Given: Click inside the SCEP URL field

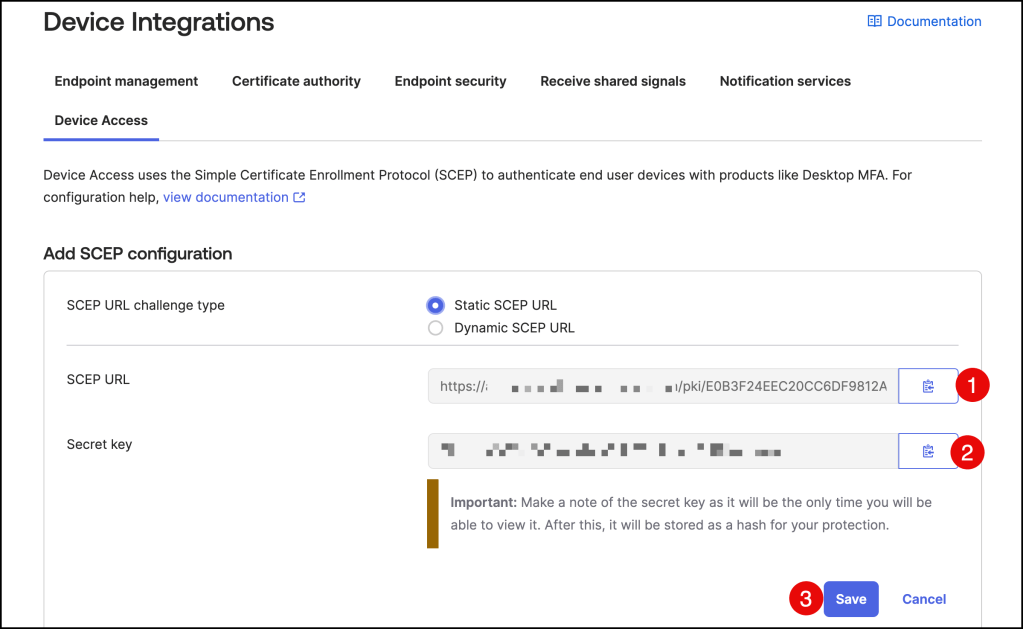Looking at the screenshot, I should tap(662, 386).
